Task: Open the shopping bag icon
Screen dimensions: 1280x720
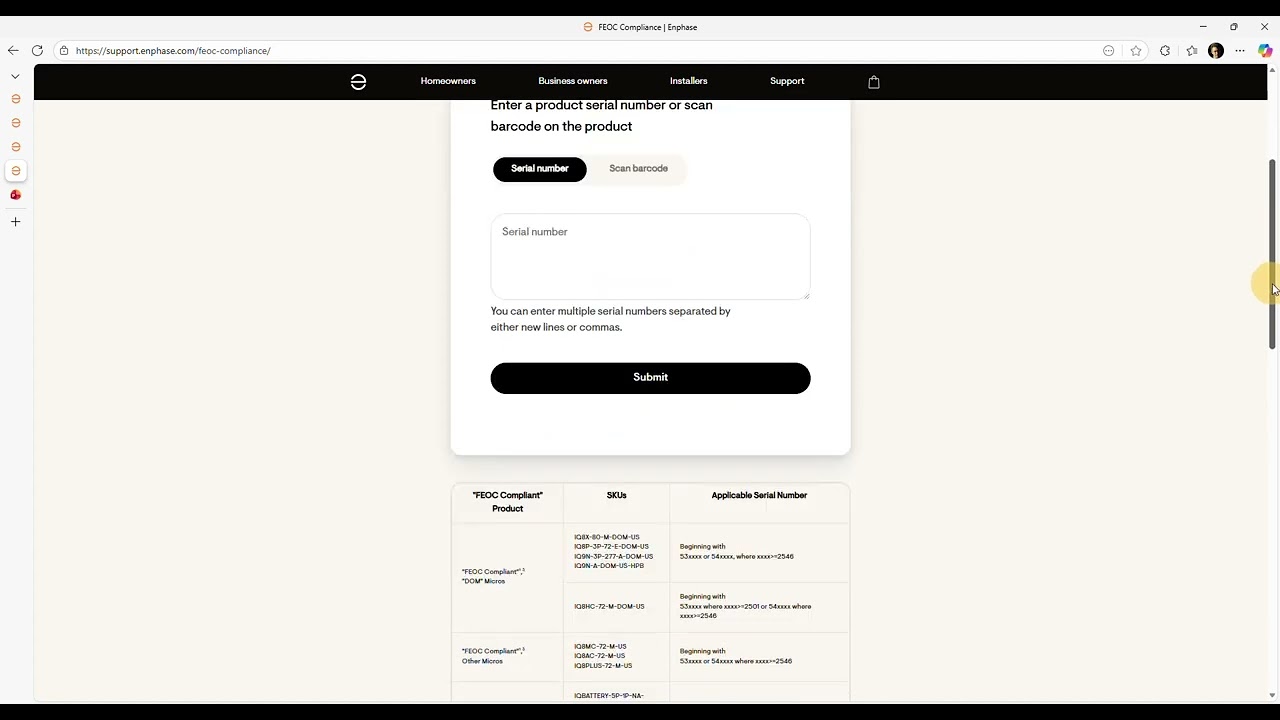Action: [x=874, y=82]
